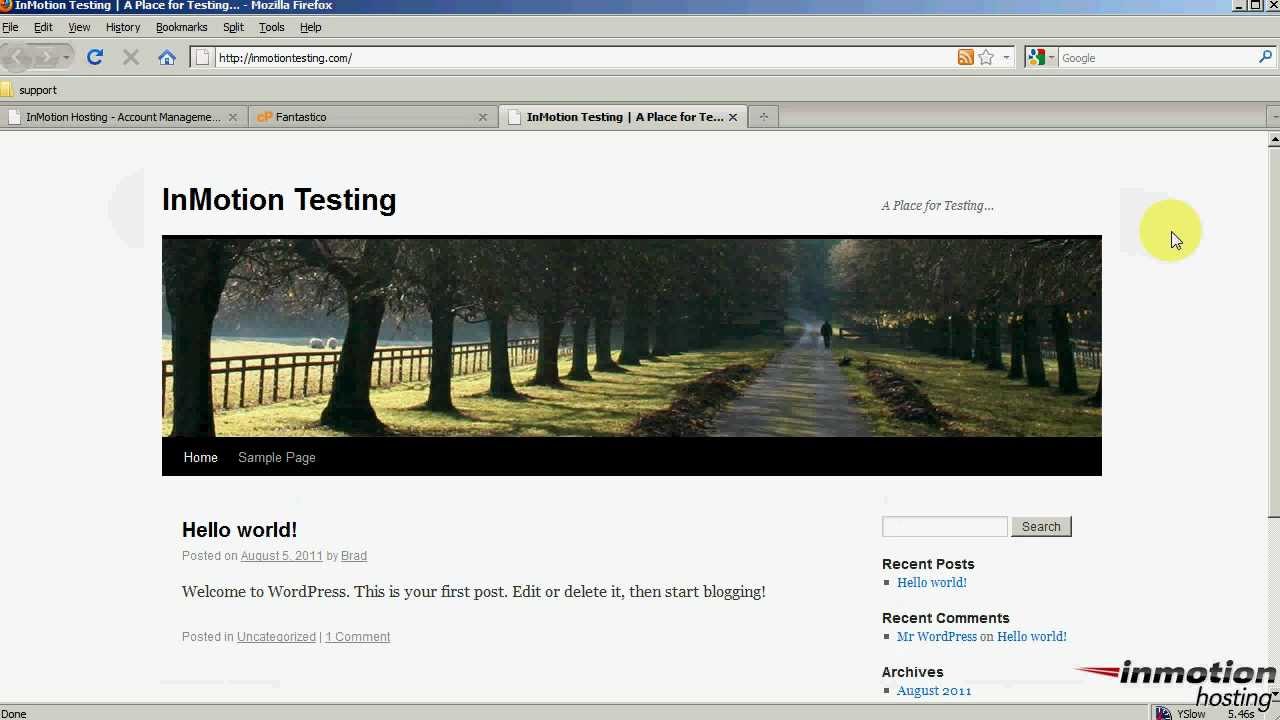Image resolution: width=1280 pixels, height=720 pixels.
Task: Click the Home link in black navbar
Action: click(x=200, y=457)
